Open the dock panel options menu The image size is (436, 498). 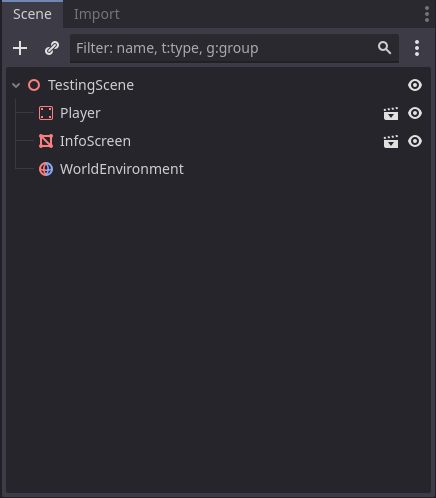[x=427, y=14]
